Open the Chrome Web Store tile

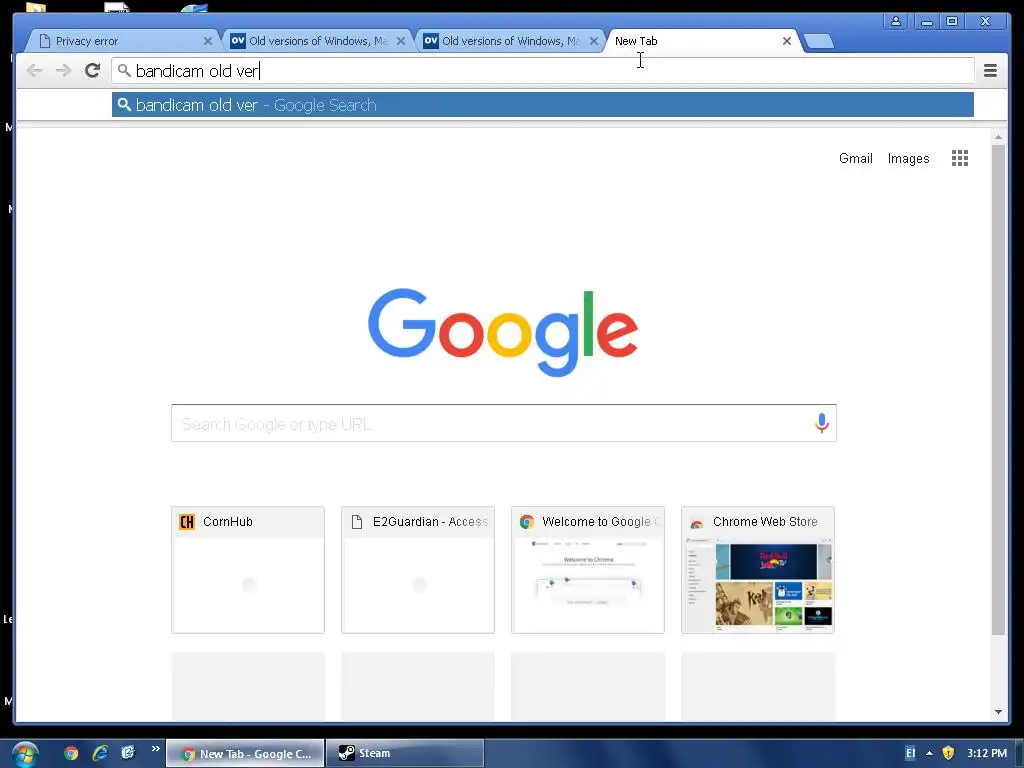(758, 569)
